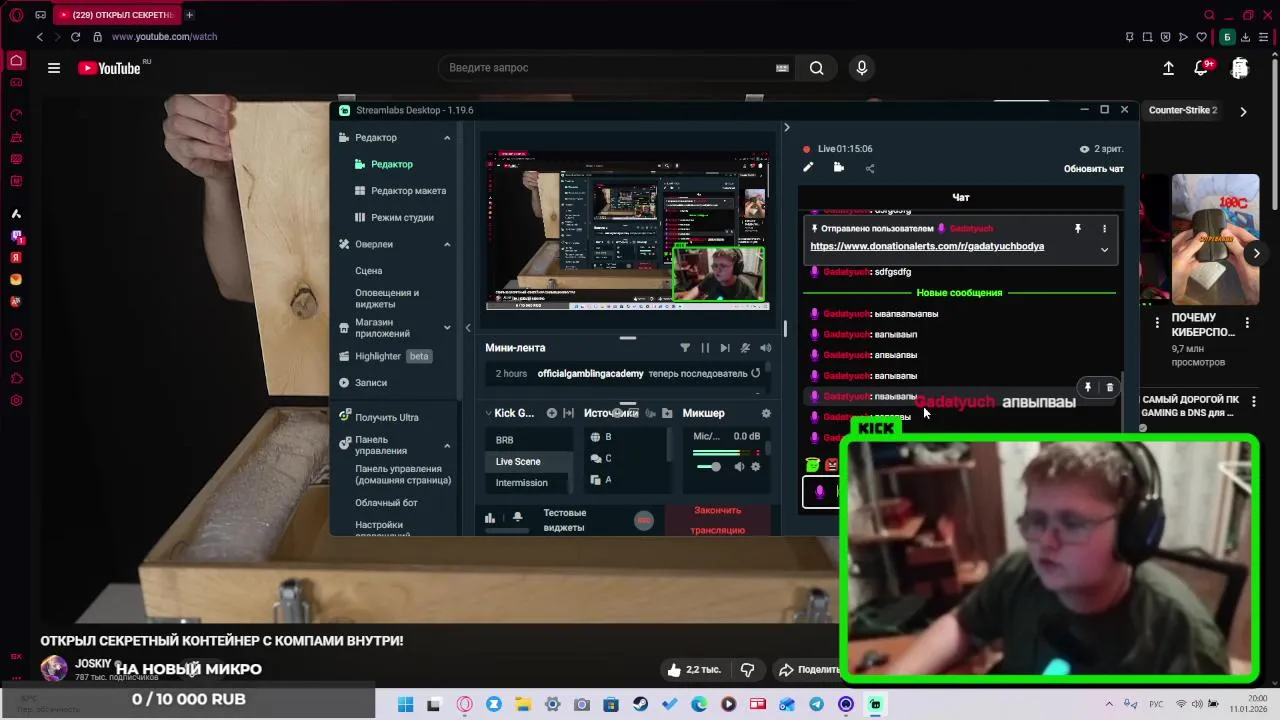Share the stream via share icon
Screen dimensions: 1280x720
(870, 168)
